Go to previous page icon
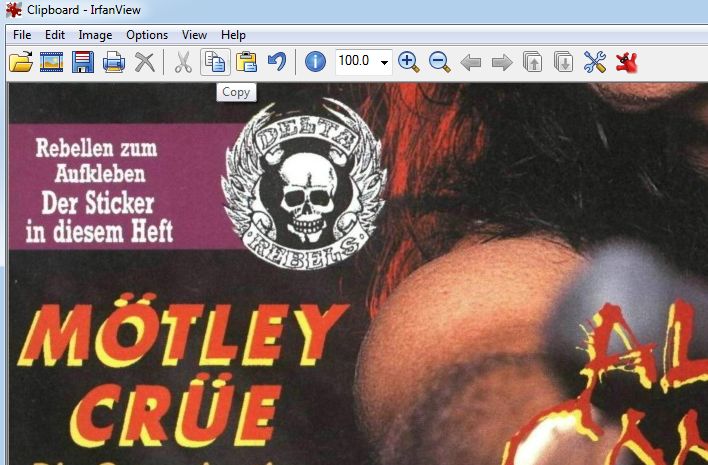708x465 pixels. (x=532, y=62)
